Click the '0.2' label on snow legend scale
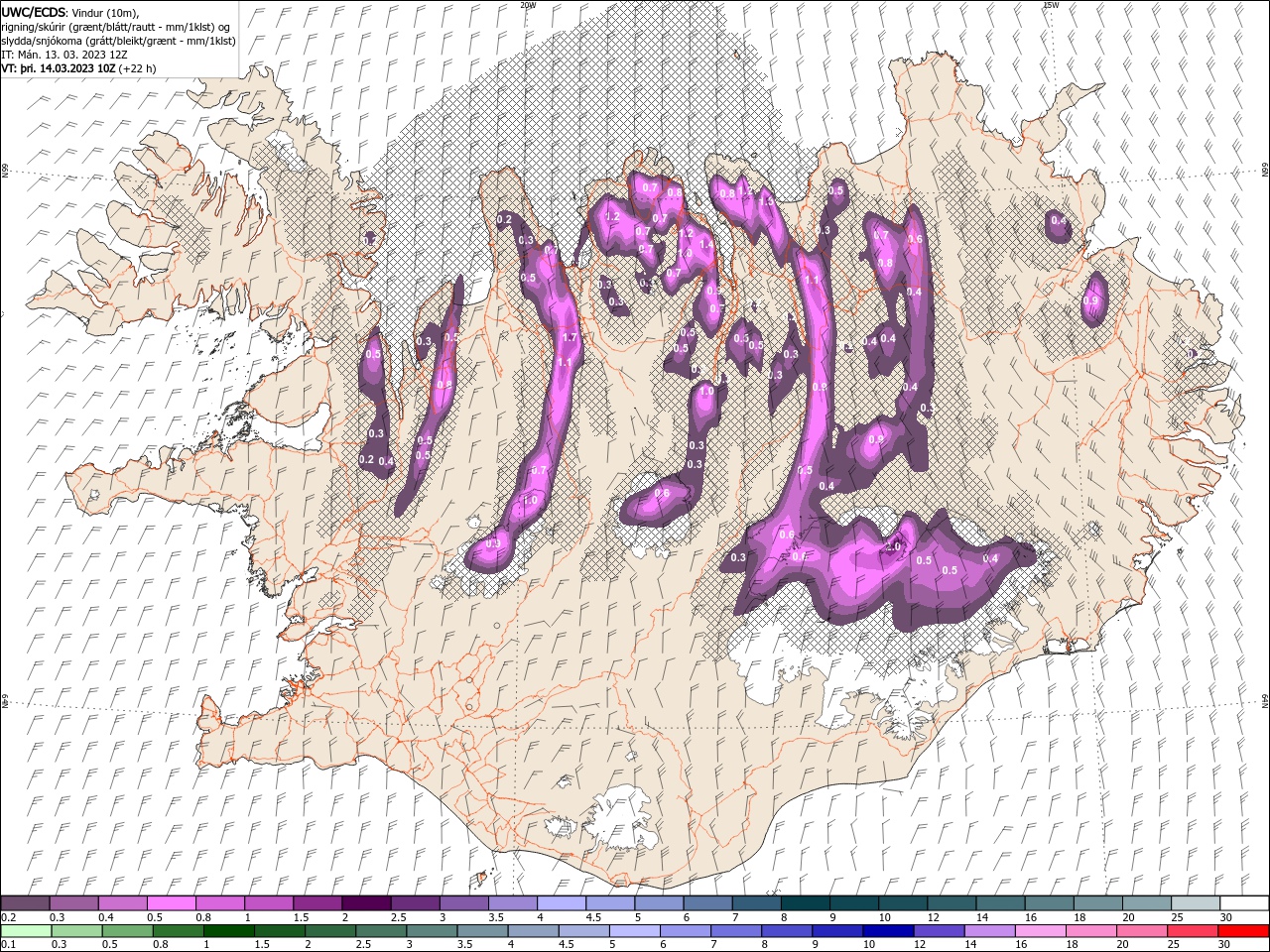The image size is (1270, 952). pyautogui.click(x=8, y=917)
